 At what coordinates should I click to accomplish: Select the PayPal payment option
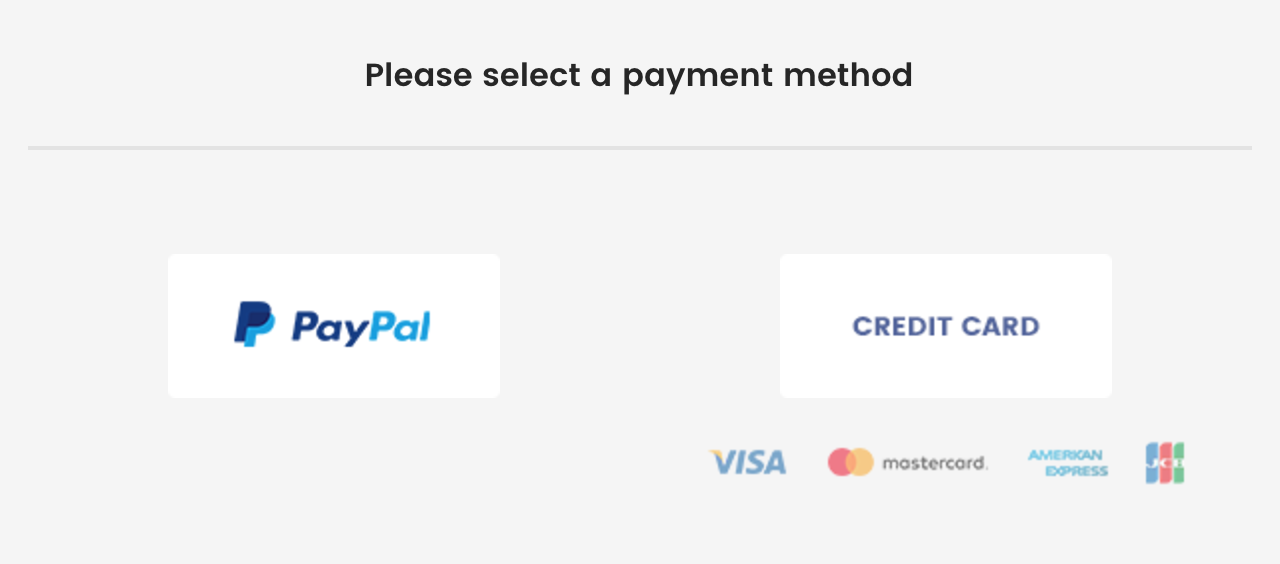(x=333, y=326)
